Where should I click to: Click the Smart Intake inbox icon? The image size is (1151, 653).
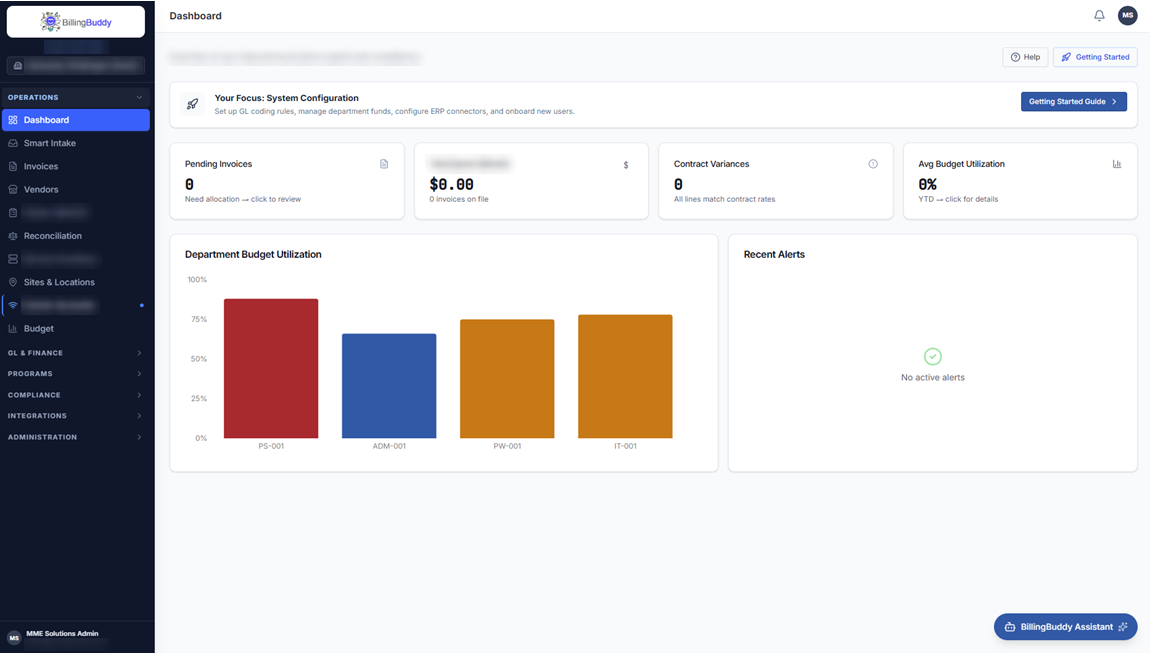(x=12, y=143)
